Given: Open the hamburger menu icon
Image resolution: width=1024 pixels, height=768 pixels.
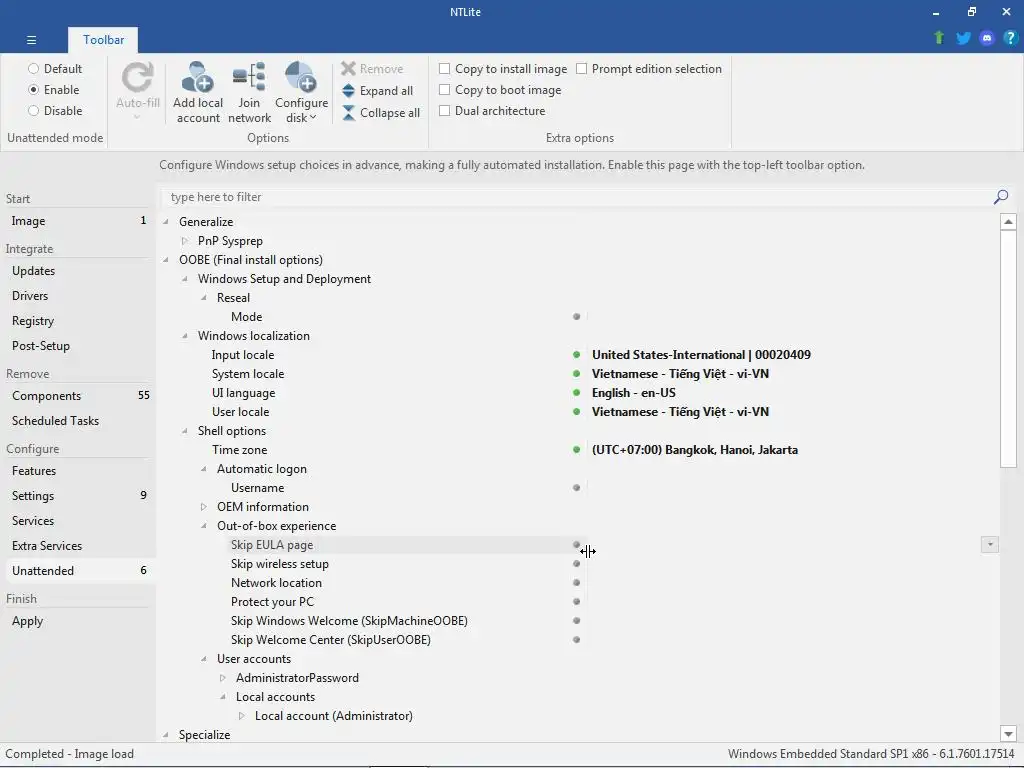Looking at the screenshot, I should (31, 40).
